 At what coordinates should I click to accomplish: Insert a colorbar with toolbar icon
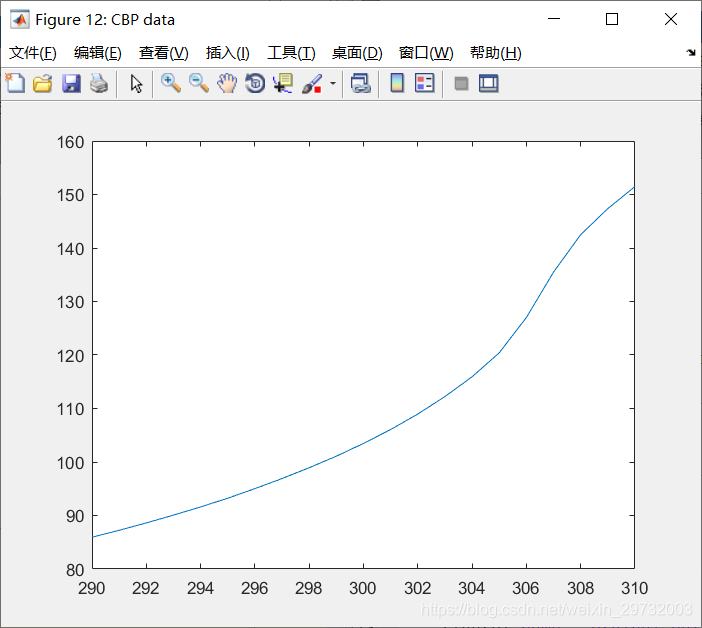pyautogui.click(x=397, y=83)
